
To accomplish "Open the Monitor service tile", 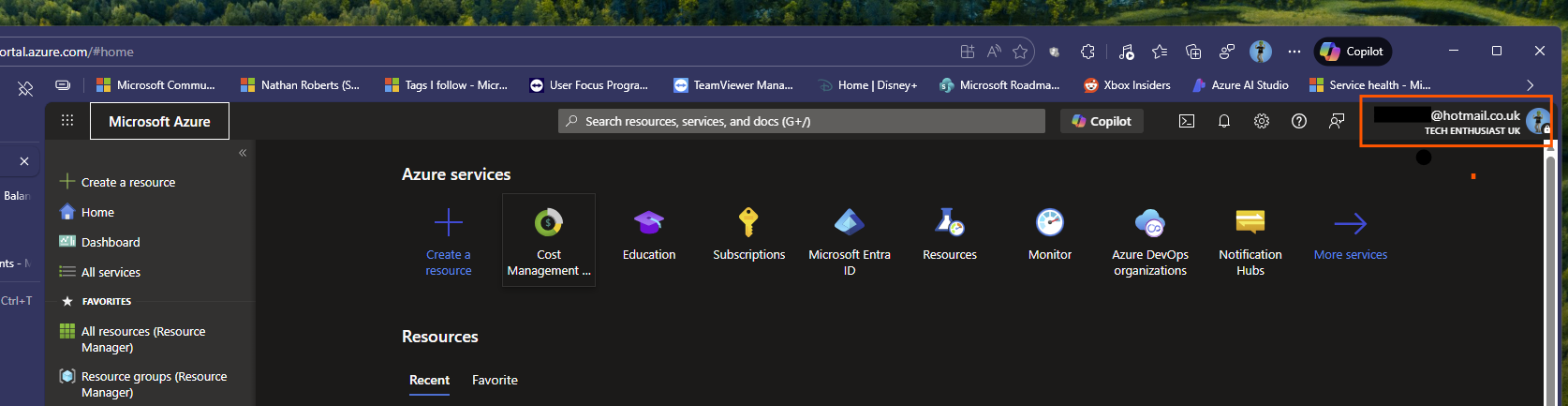I will coord(1050,234).
